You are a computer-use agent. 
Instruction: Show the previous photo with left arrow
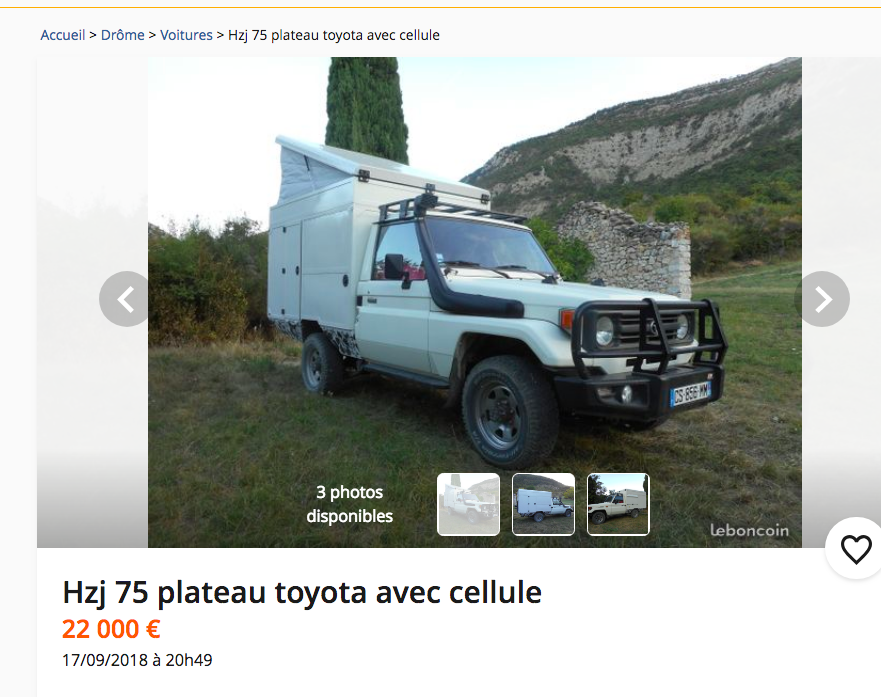[126, 299]
